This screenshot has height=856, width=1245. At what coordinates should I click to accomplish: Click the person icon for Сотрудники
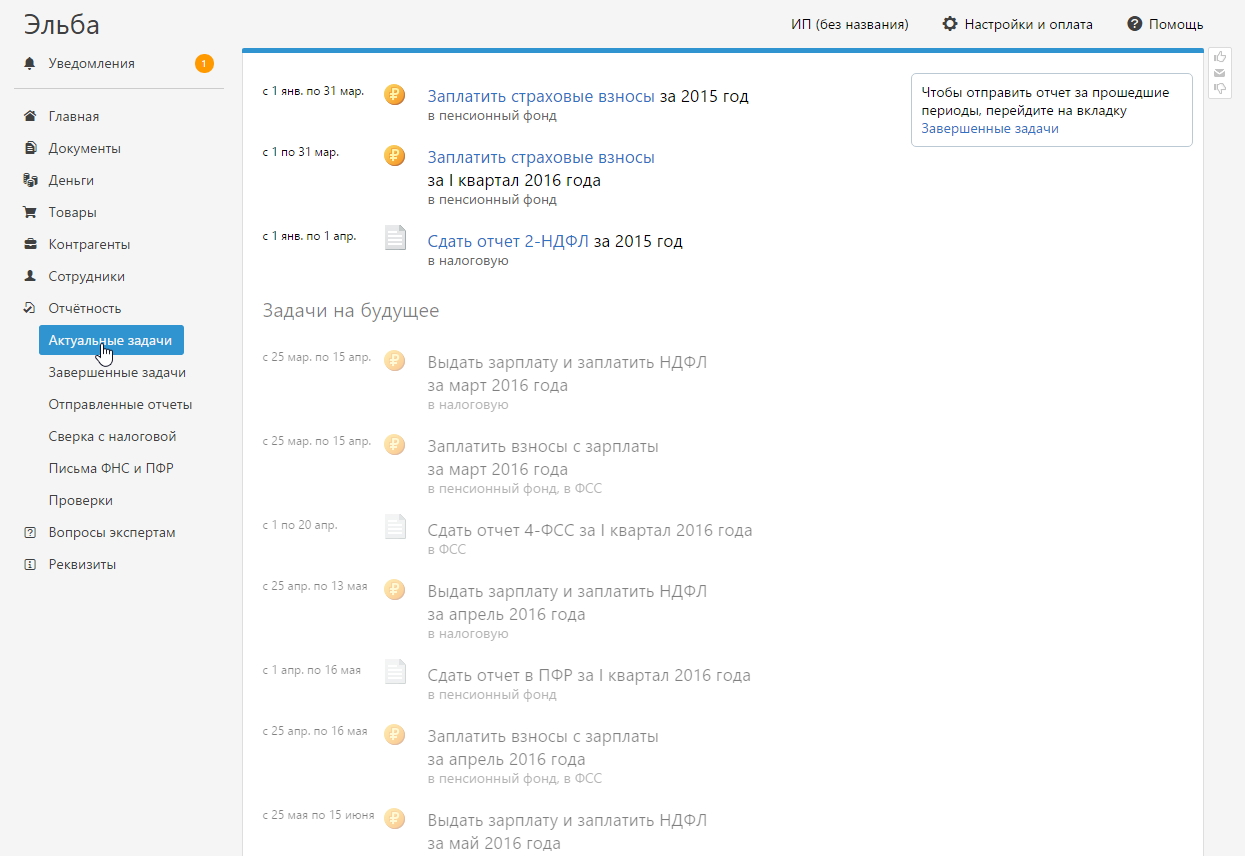point(29,276)
